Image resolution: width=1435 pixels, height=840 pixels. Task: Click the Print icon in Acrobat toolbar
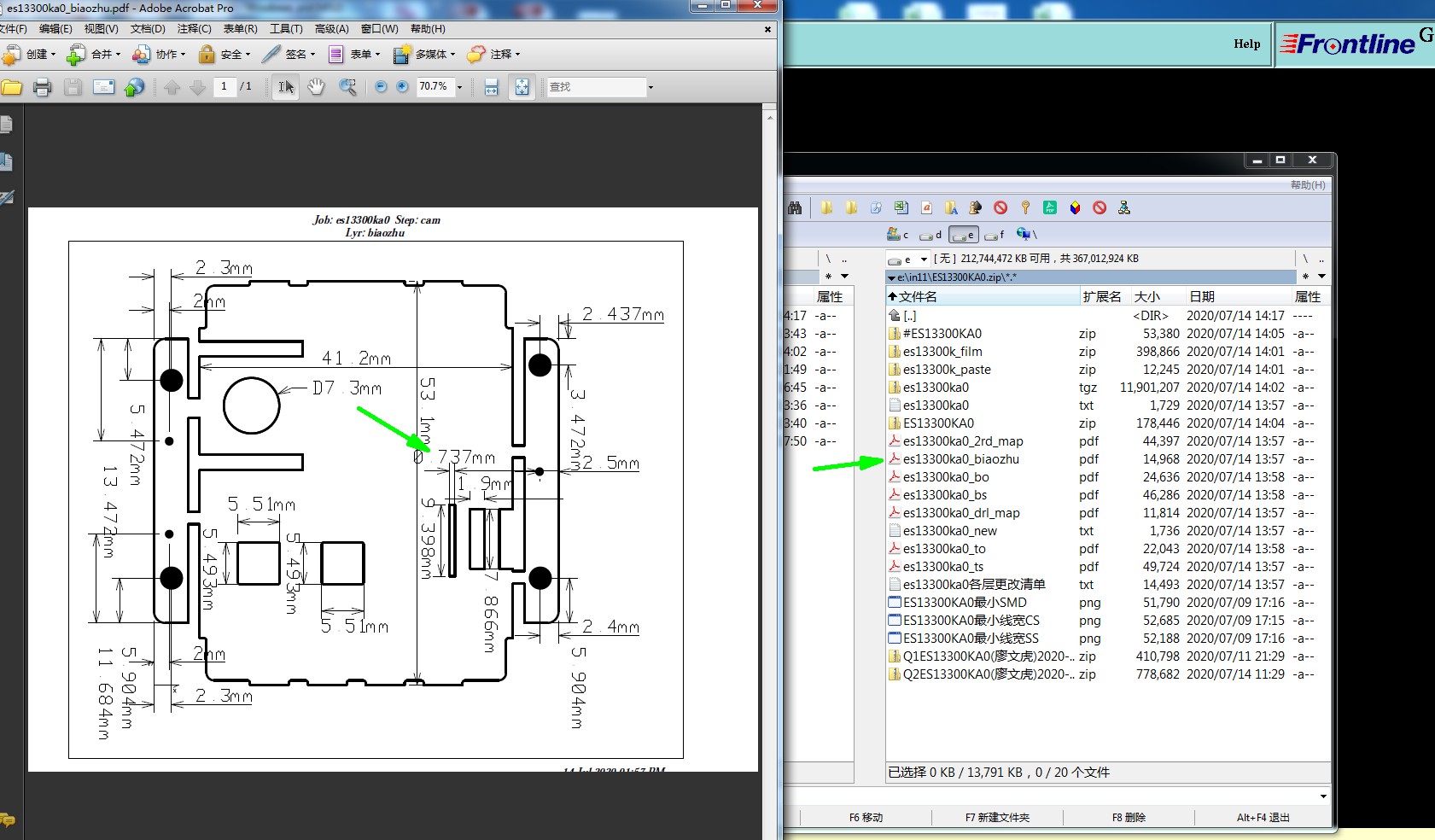[x=42, y=87]
